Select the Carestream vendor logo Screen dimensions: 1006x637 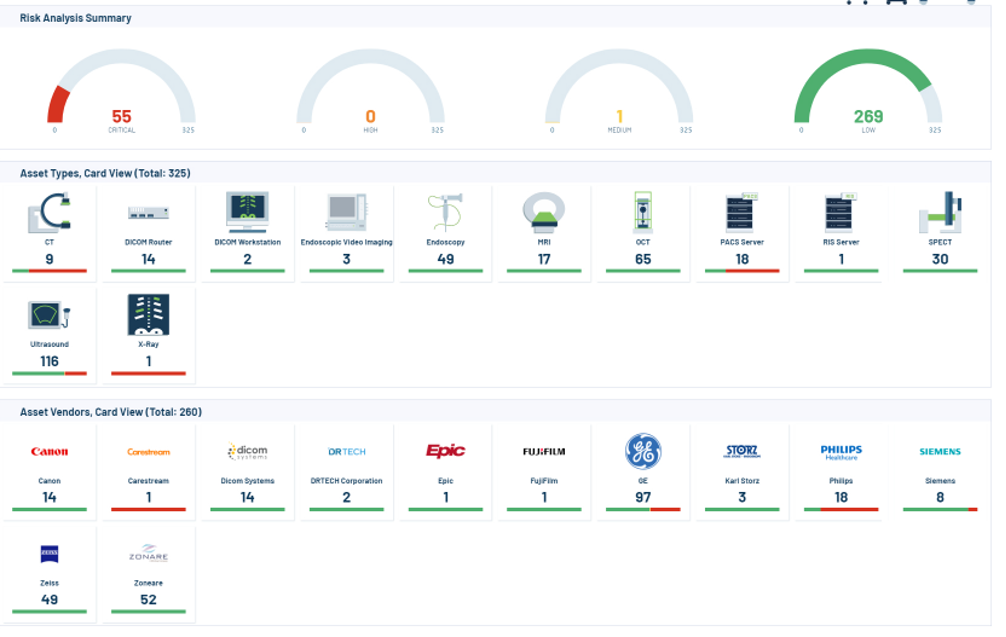(x=148, y=452)
